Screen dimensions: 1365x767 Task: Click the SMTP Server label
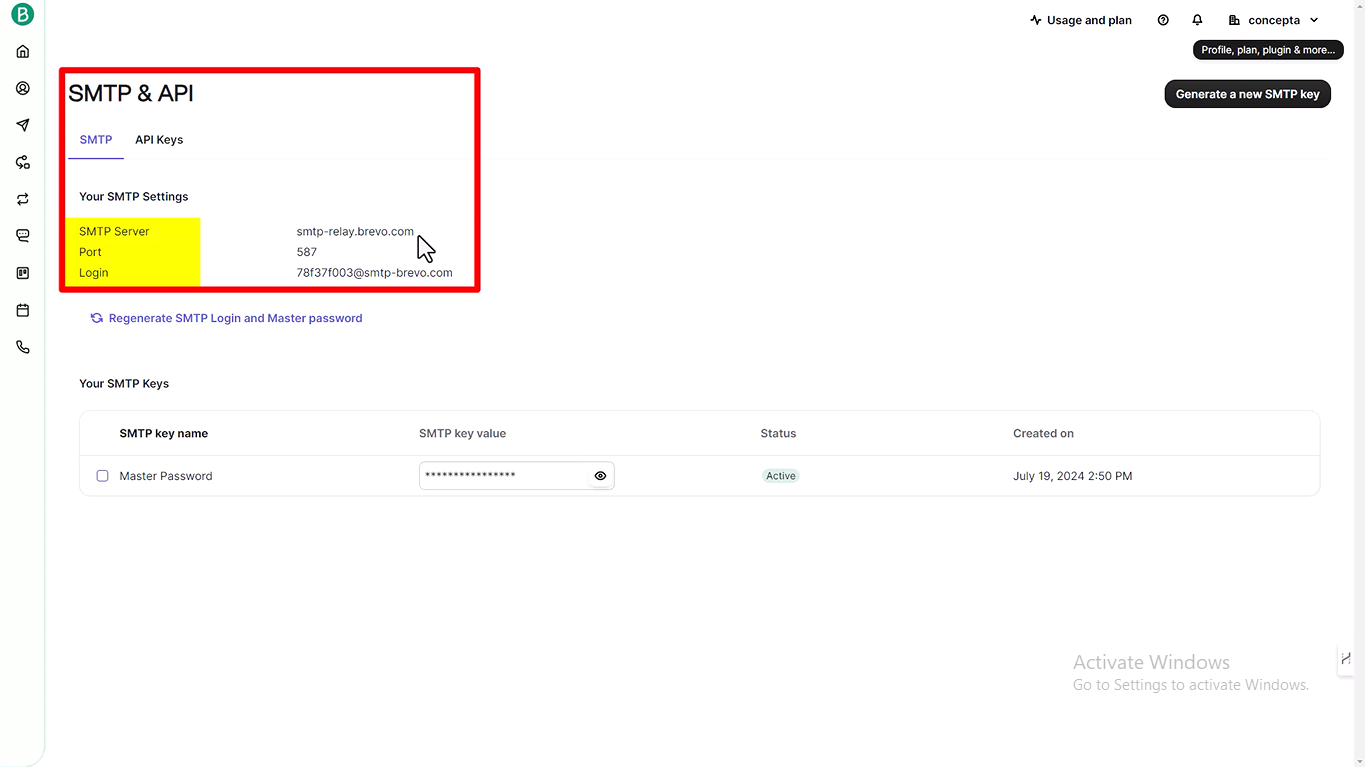pos(114,231)
